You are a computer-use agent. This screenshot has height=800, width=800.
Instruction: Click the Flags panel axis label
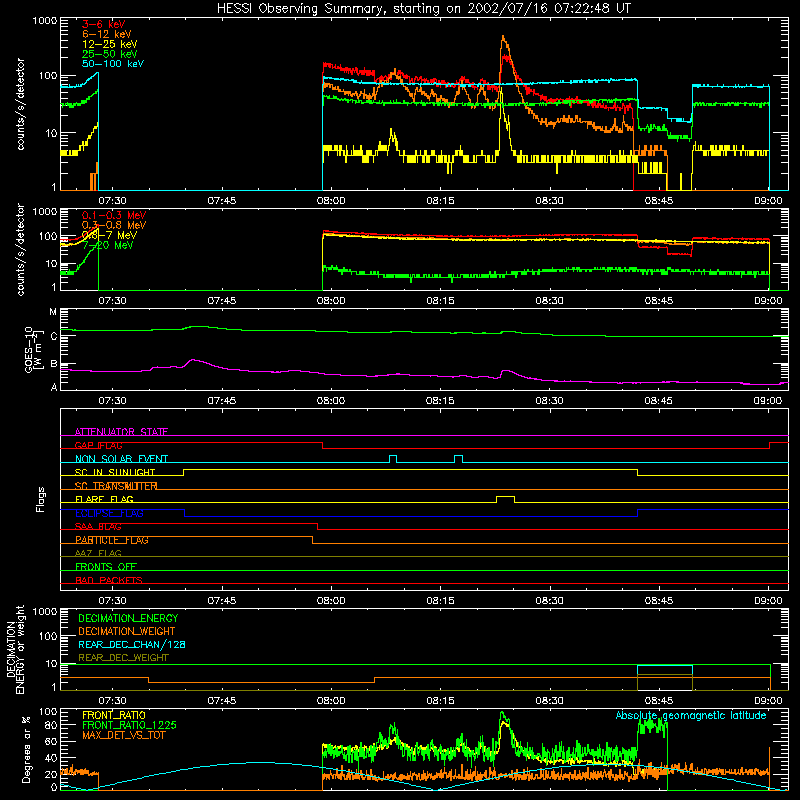point(41,499)
